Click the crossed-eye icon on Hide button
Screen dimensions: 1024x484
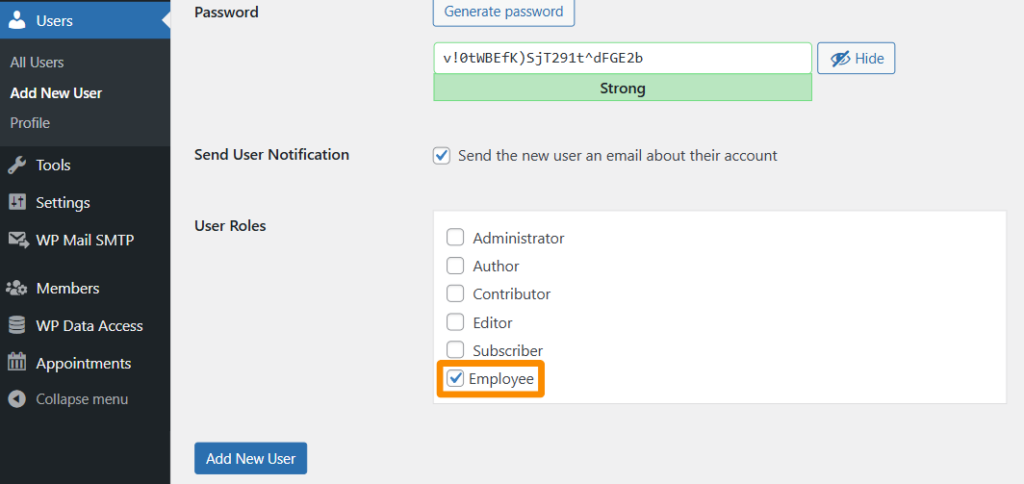click(x=840, y=59)
